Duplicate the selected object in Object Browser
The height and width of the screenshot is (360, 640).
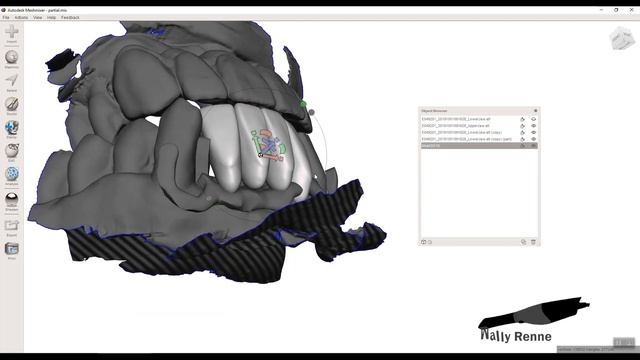523,242
